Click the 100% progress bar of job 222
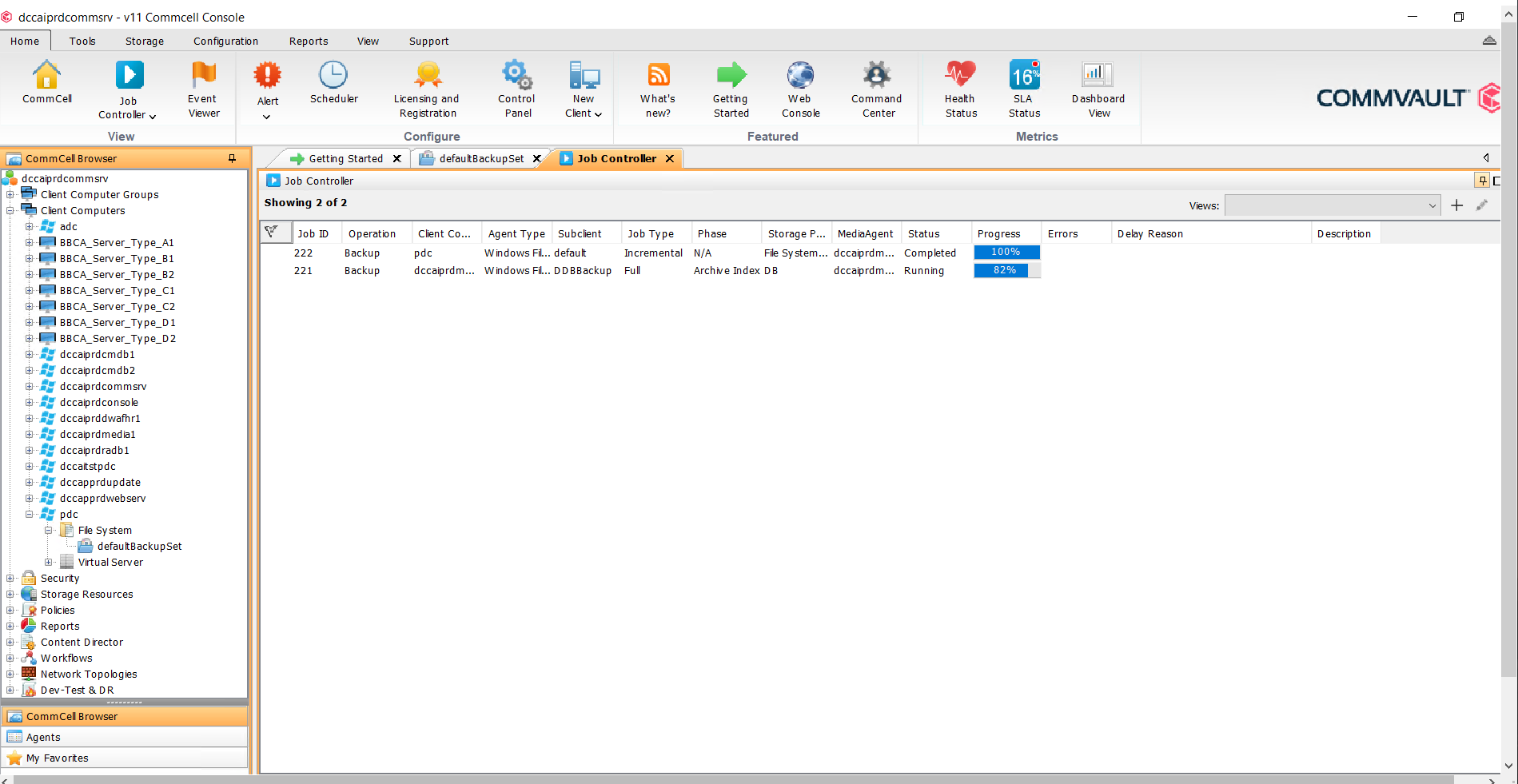The image size is (1518, 784). (1006, 252)
